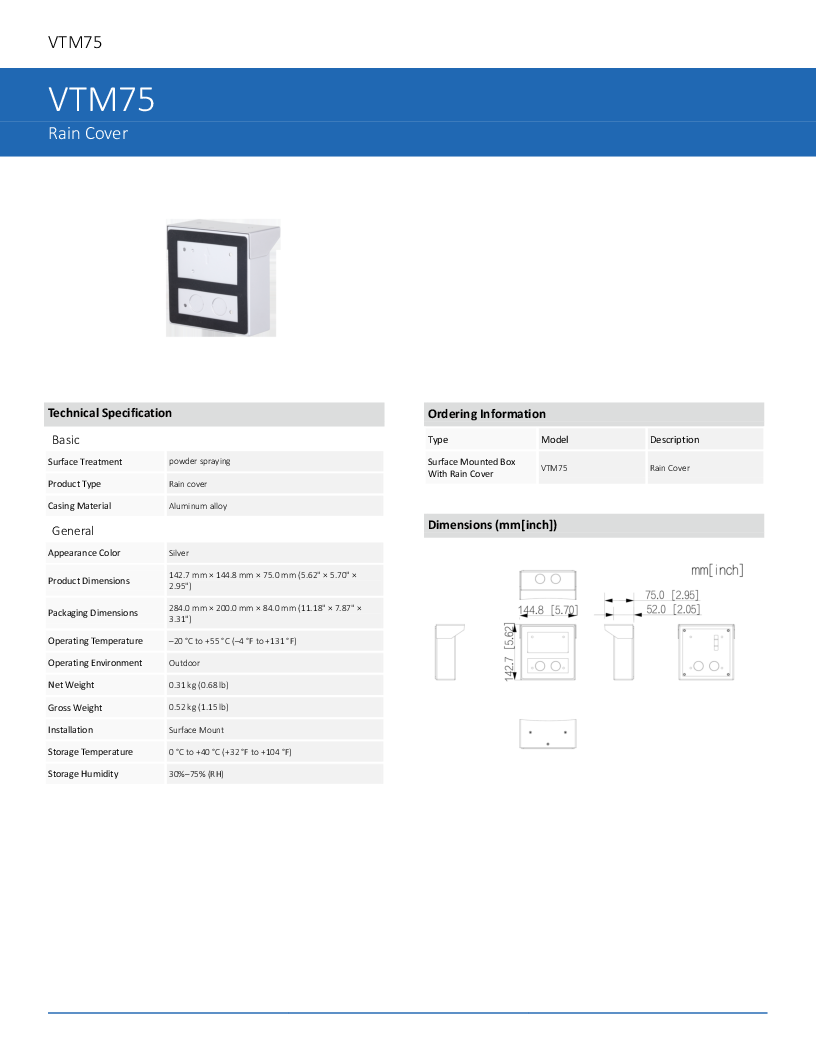
Task: Click the Dimensions (mm[inch]) section header
Action: coord(492,525)
